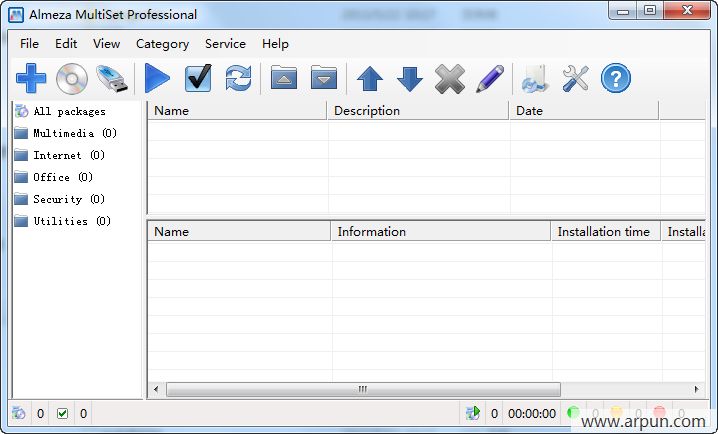Move item up with blue up arrow
Image resolution: width=718 pixels, height=434 pixels.
pos(370,79)
